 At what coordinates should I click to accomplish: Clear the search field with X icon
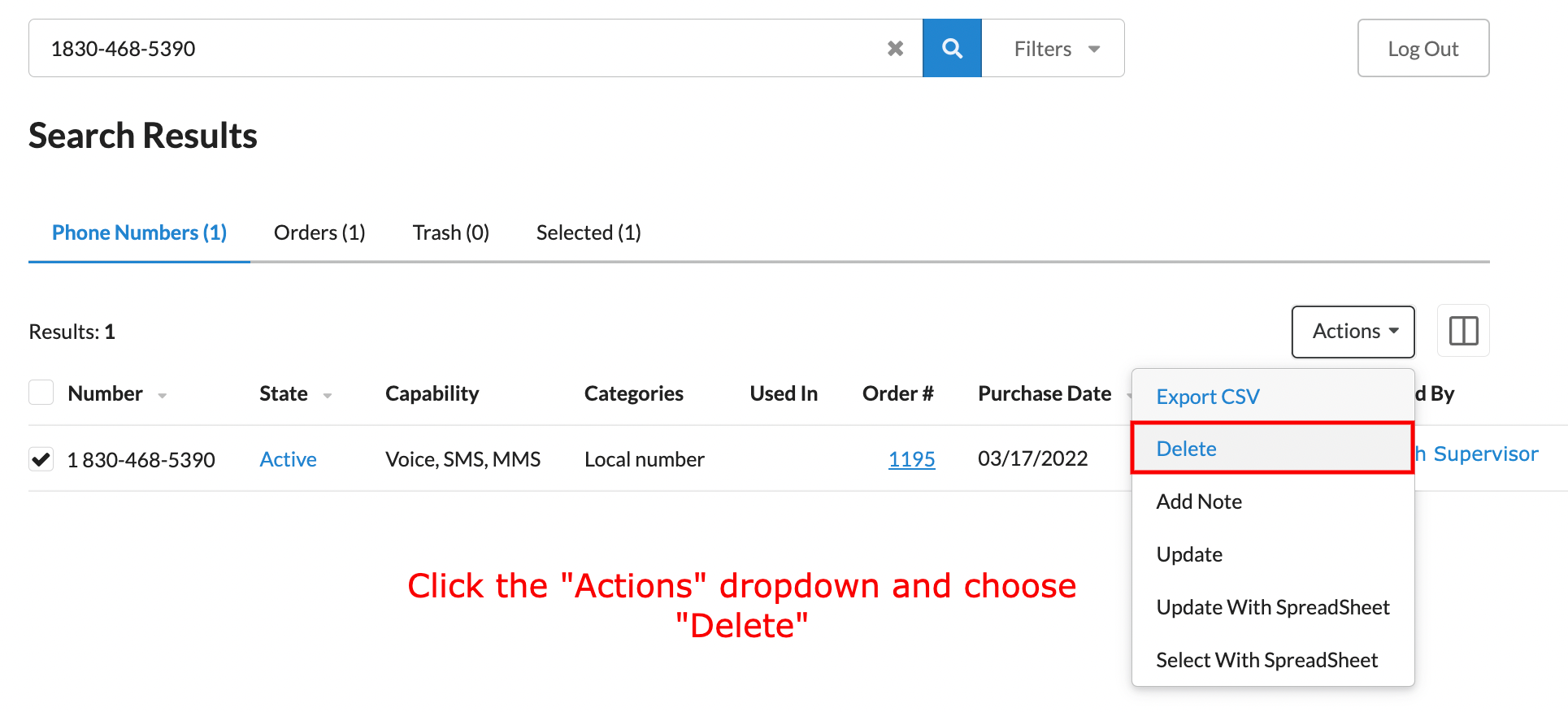[x=895, y=49]
